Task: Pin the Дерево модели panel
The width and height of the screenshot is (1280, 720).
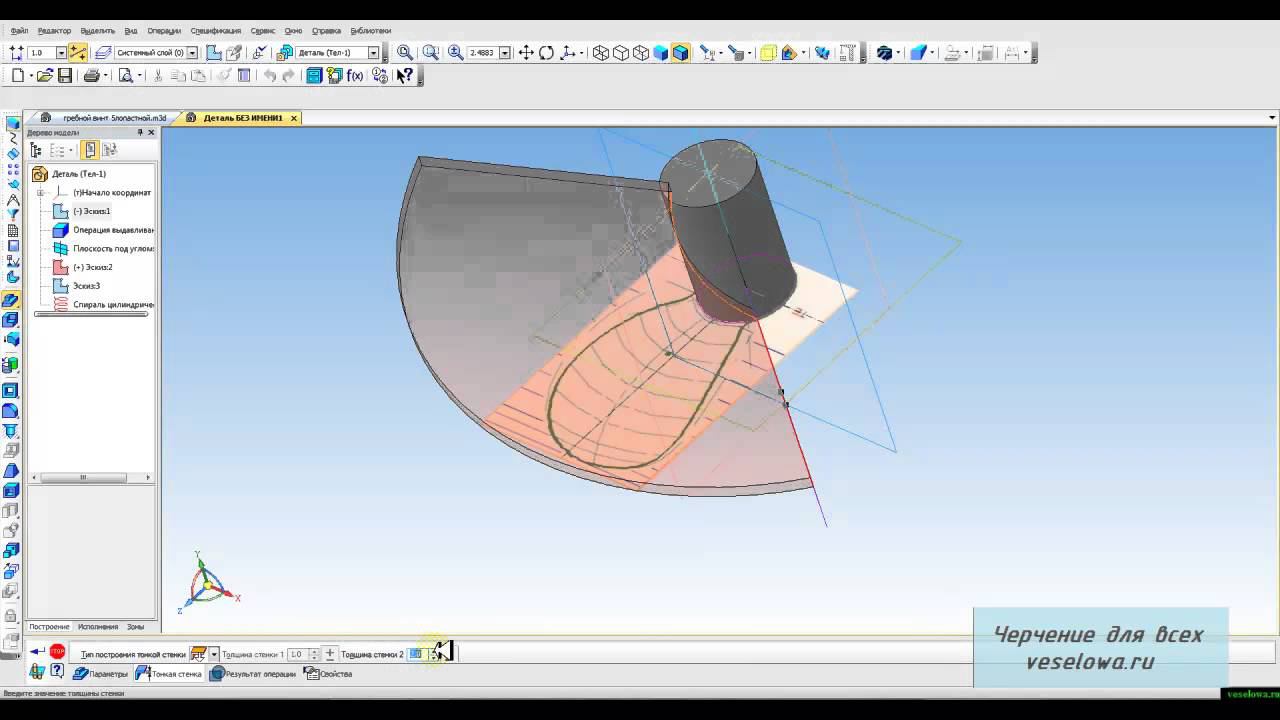Action: click(140, 132)
